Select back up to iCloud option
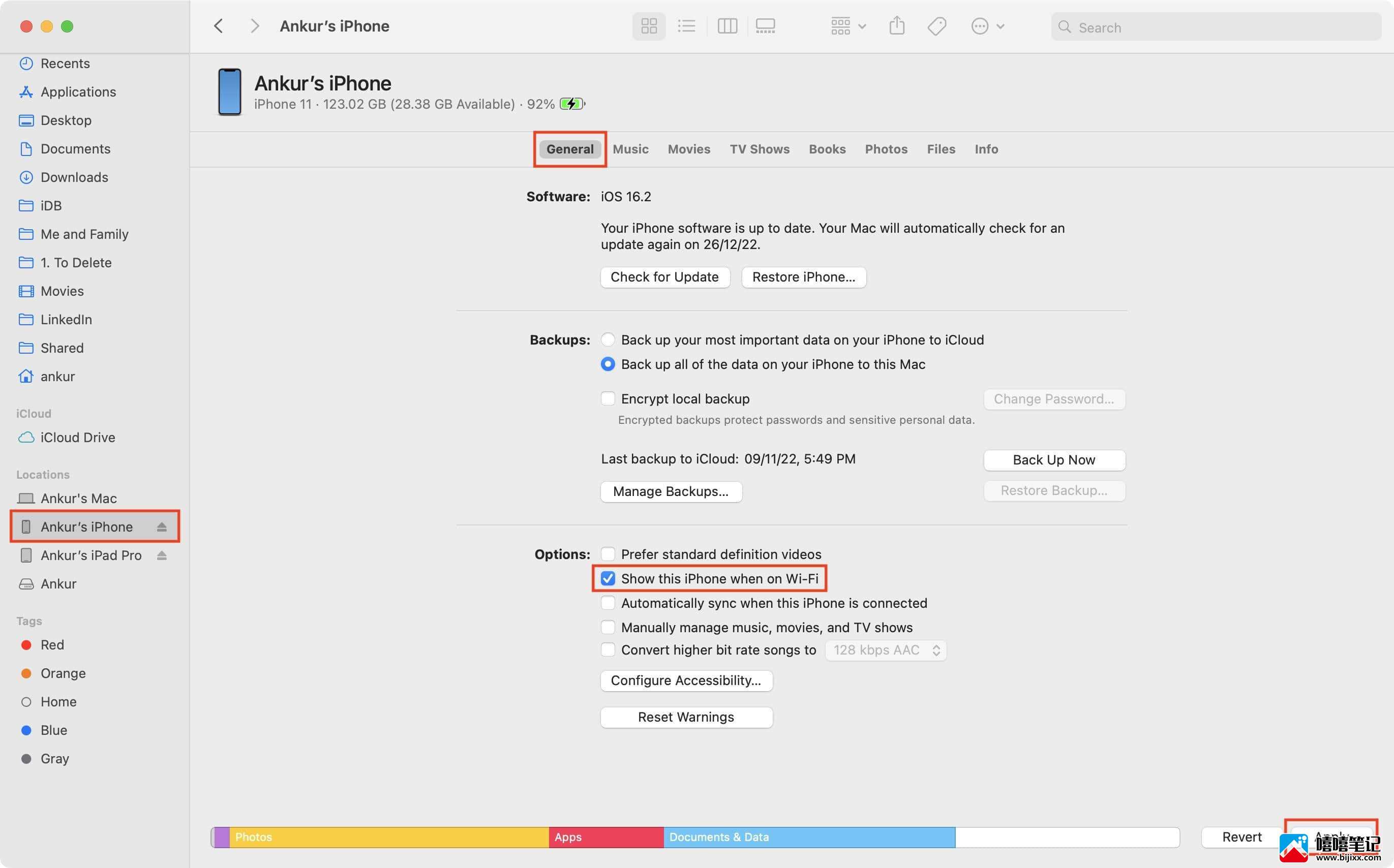The width and height of the screenshot is (1394, 868). click(x=608, y=340)
